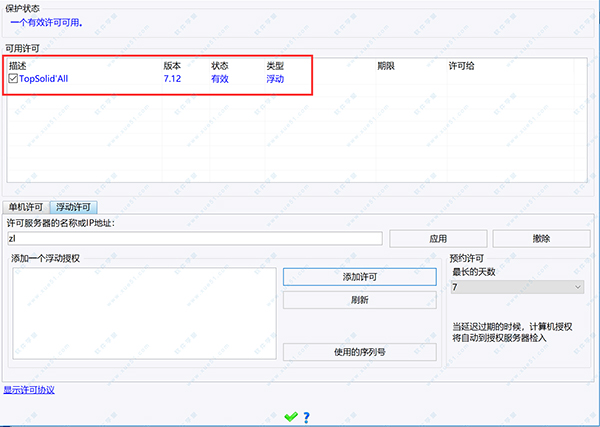Click the 类型 column header

tap(275, 65)
